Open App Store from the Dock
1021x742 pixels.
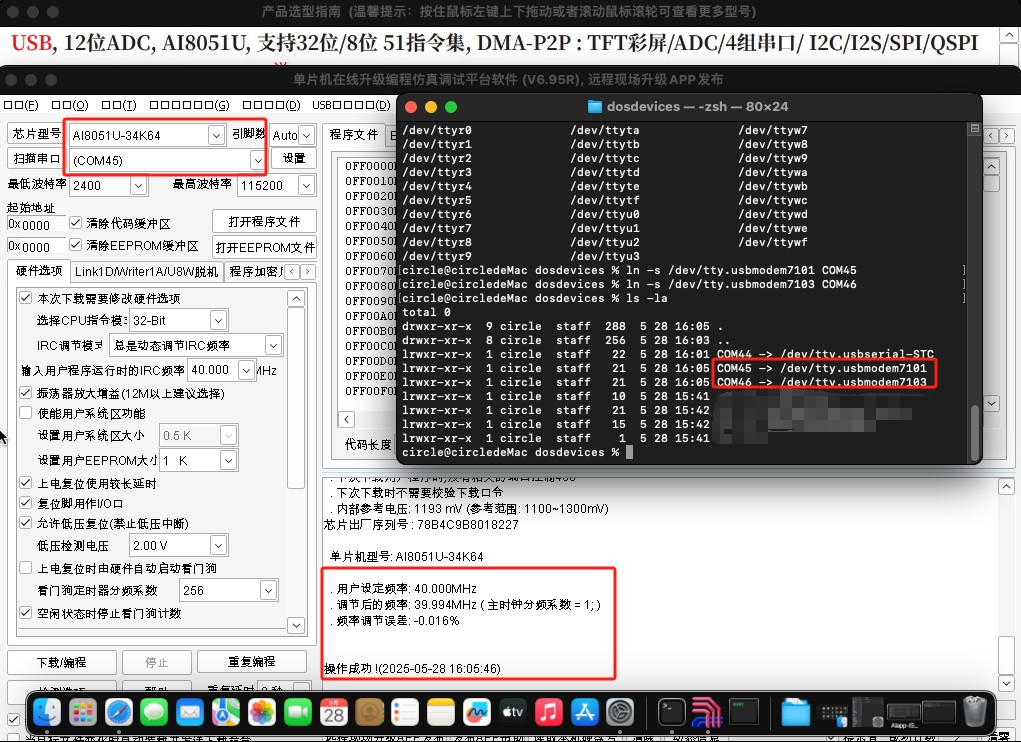[584, 712]
